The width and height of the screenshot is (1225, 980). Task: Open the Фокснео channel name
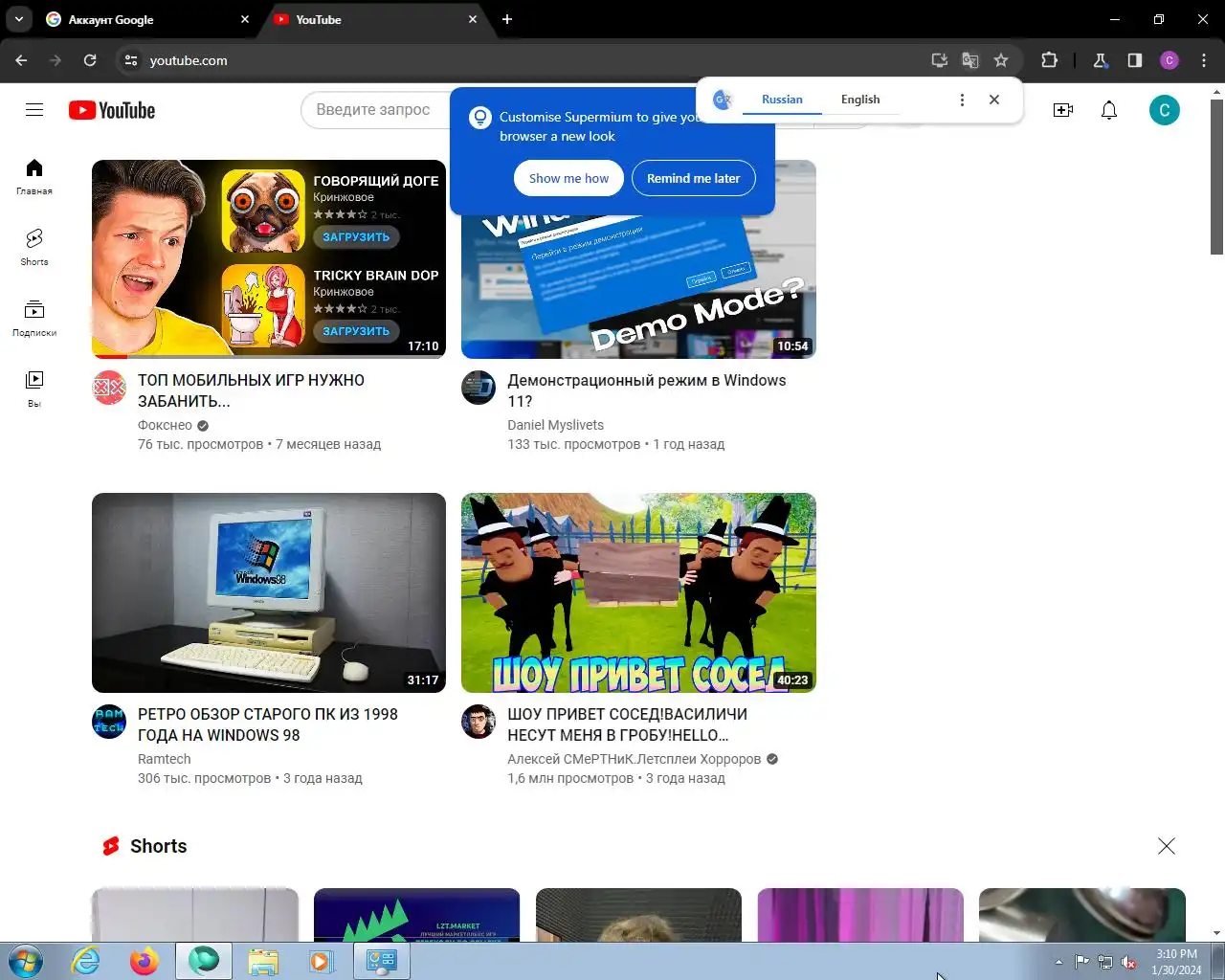[x=165, y=425]
